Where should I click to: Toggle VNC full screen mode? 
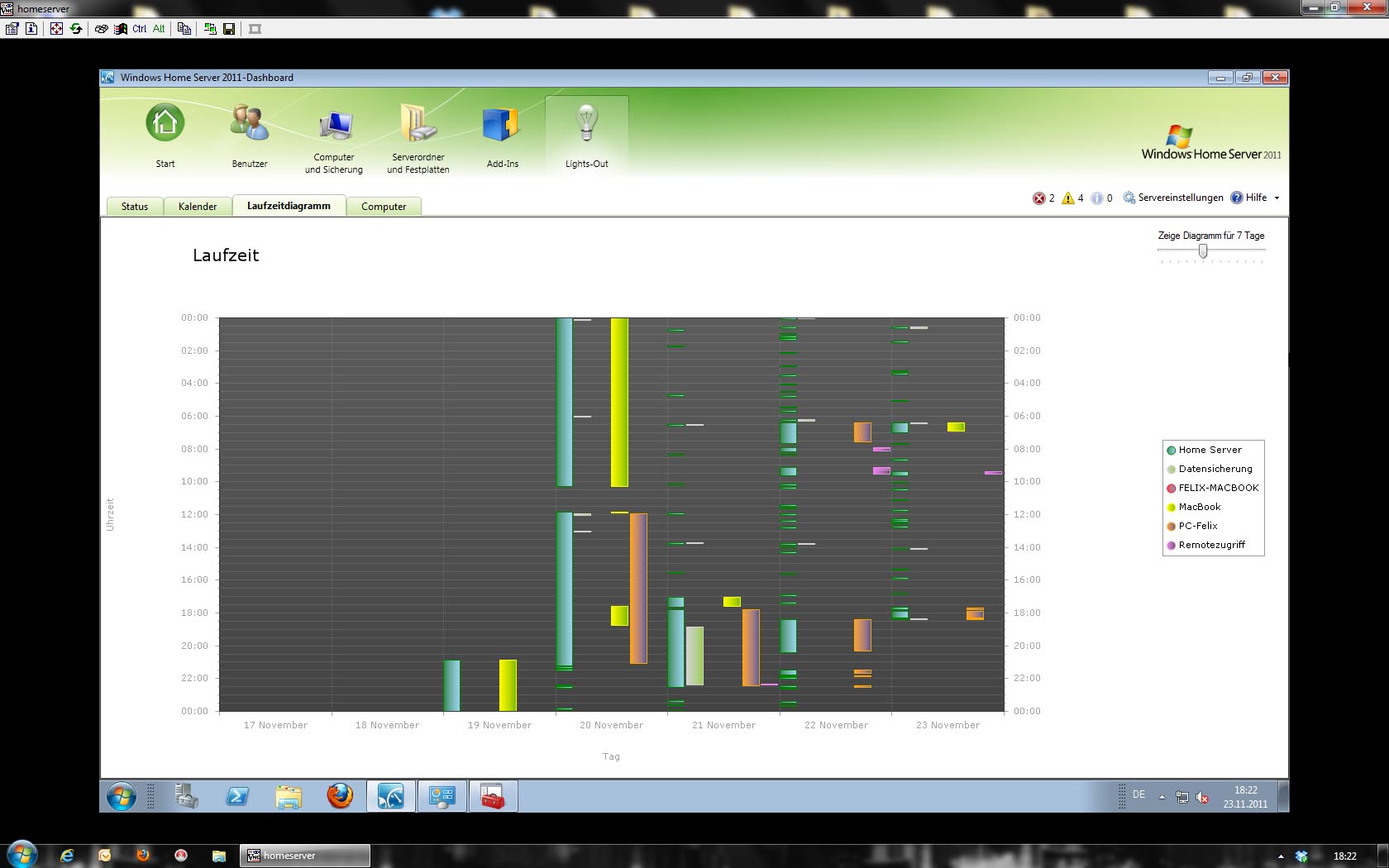(56, 28)
